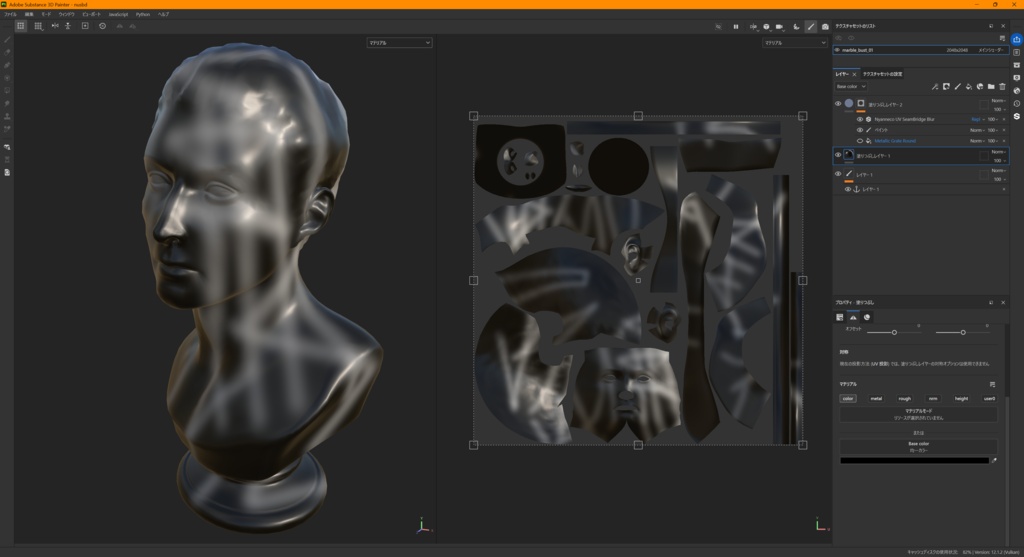Click the 塗りつぶしレイヤー 1 layer thumbnail
Screen dimensions: 1024x557
(849, 155)
